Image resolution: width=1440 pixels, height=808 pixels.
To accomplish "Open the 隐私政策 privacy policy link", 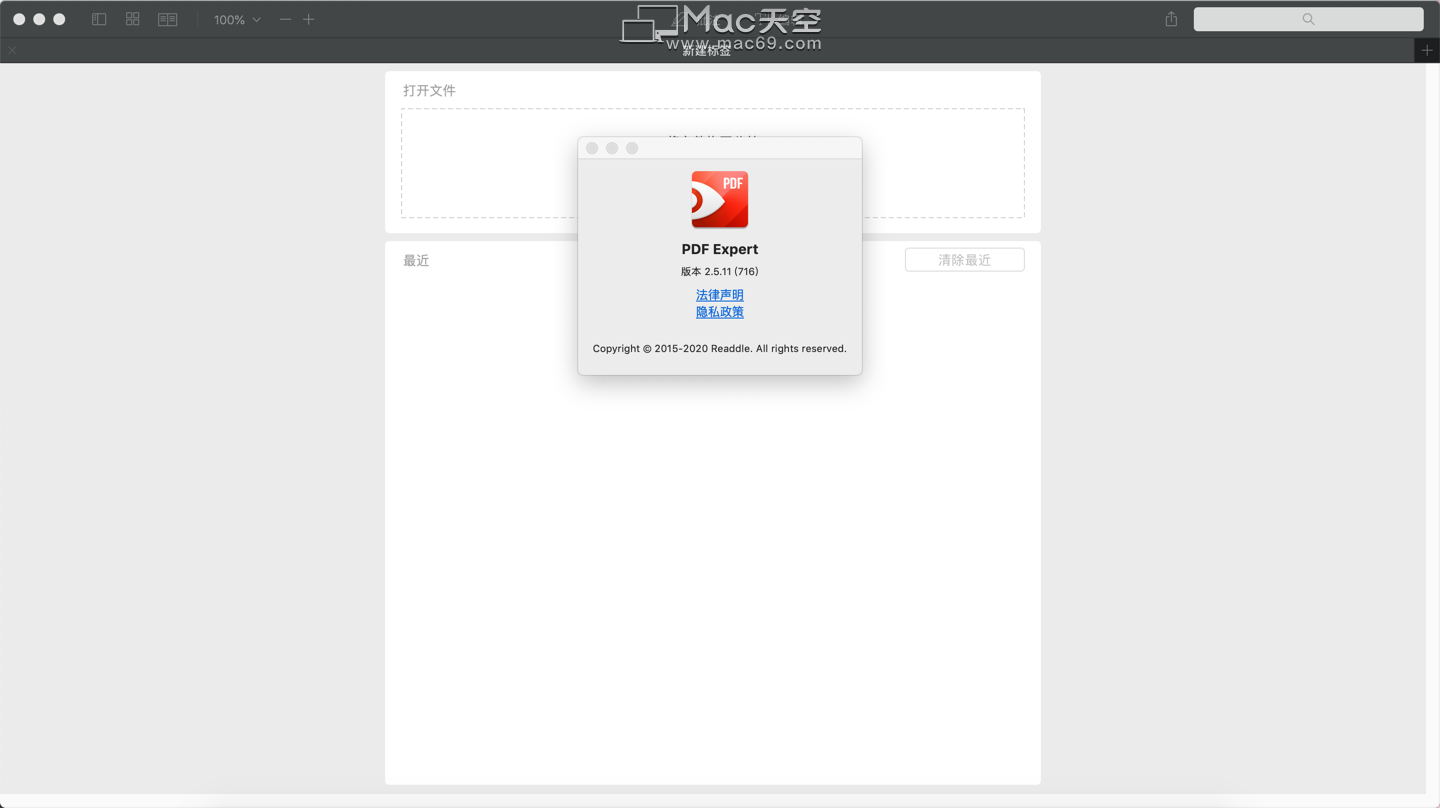I will tap(720, 312).
